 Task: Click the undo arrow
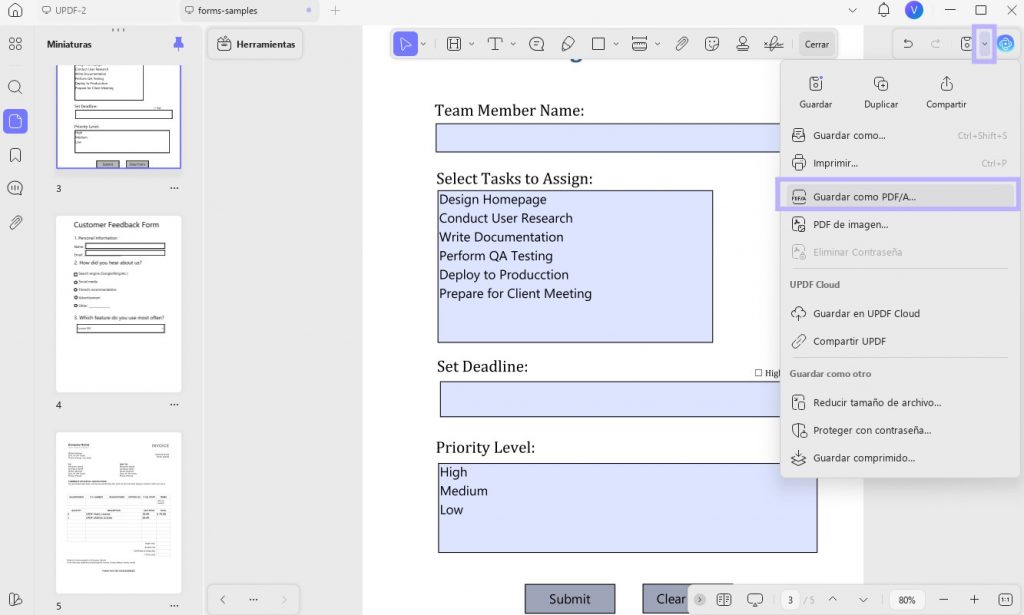point(908,44)
